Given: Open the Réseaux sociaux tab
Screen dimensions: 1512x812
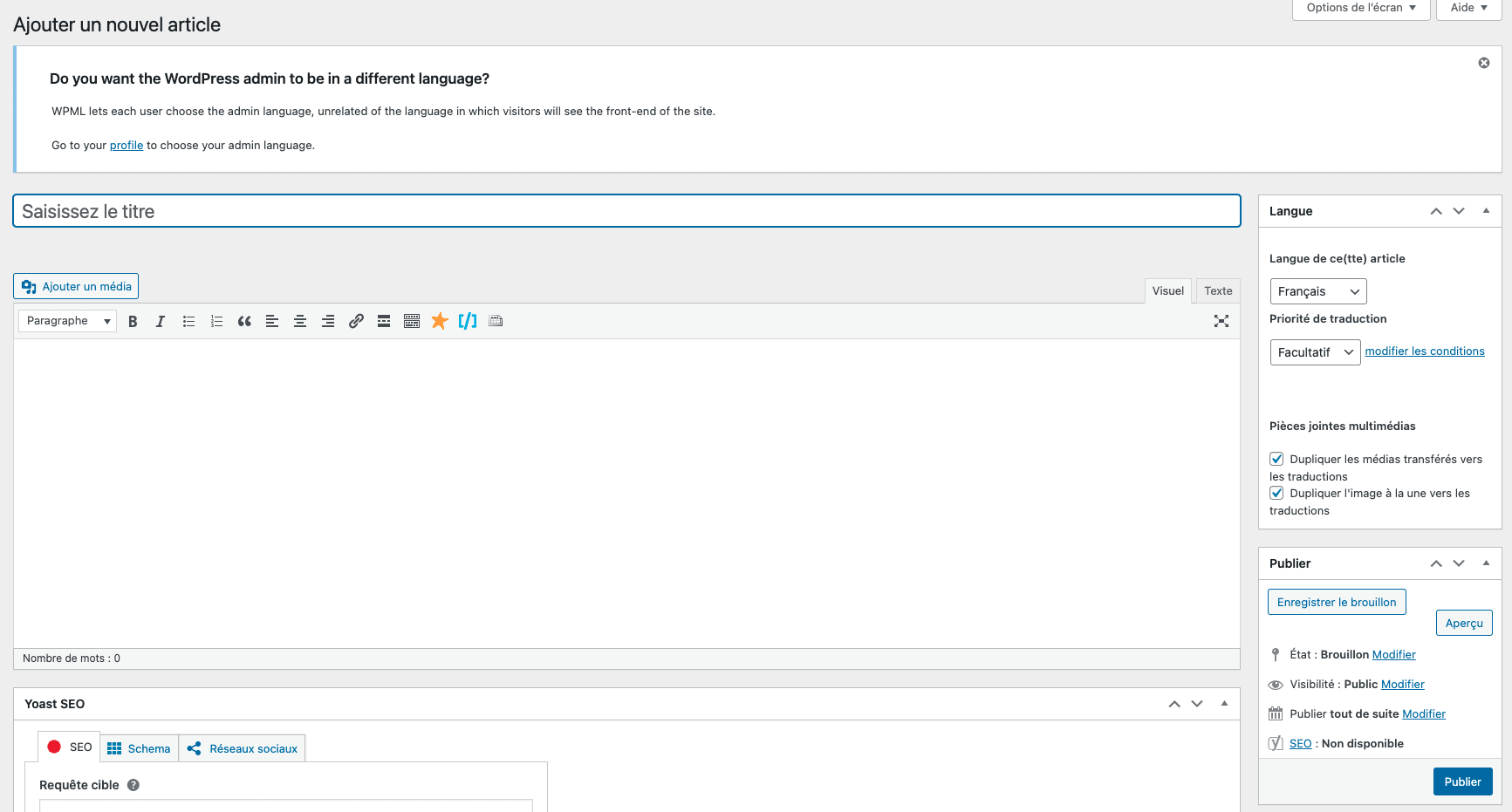Looking at the screenshot, I should click(x=243, y=748).
